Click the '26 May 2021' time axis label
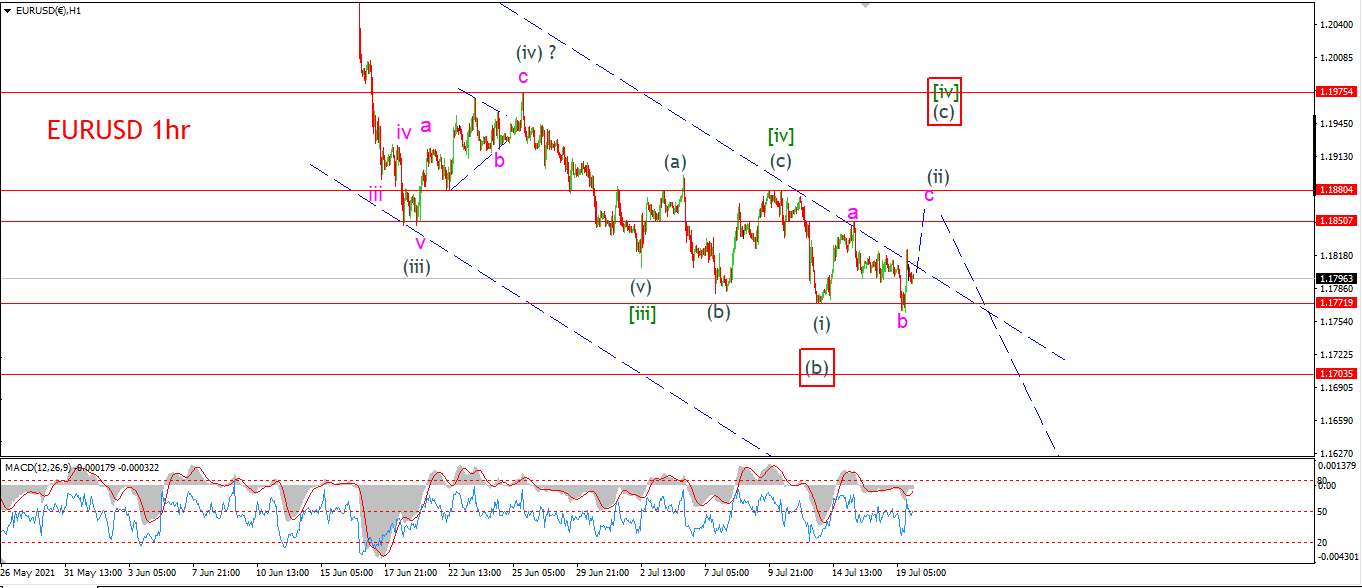The image size is (1362, 588). click(28, 573)
